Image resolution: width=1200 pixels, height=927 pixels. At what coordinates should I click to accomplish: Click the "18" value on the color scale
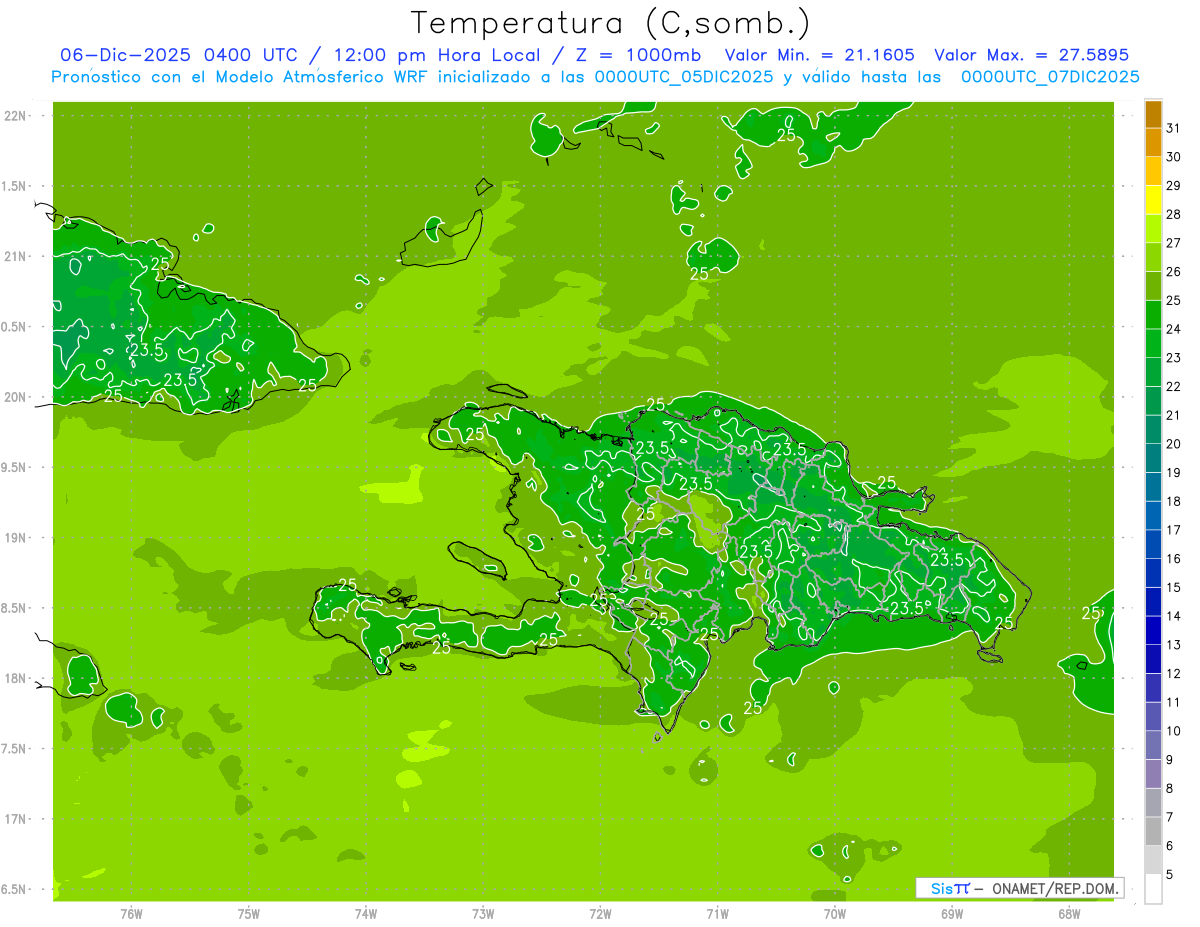coord(1173,501)
